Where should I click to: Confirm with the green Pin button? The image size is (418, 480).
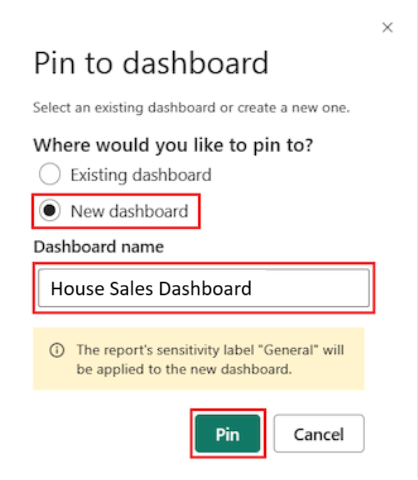(228, 434)
